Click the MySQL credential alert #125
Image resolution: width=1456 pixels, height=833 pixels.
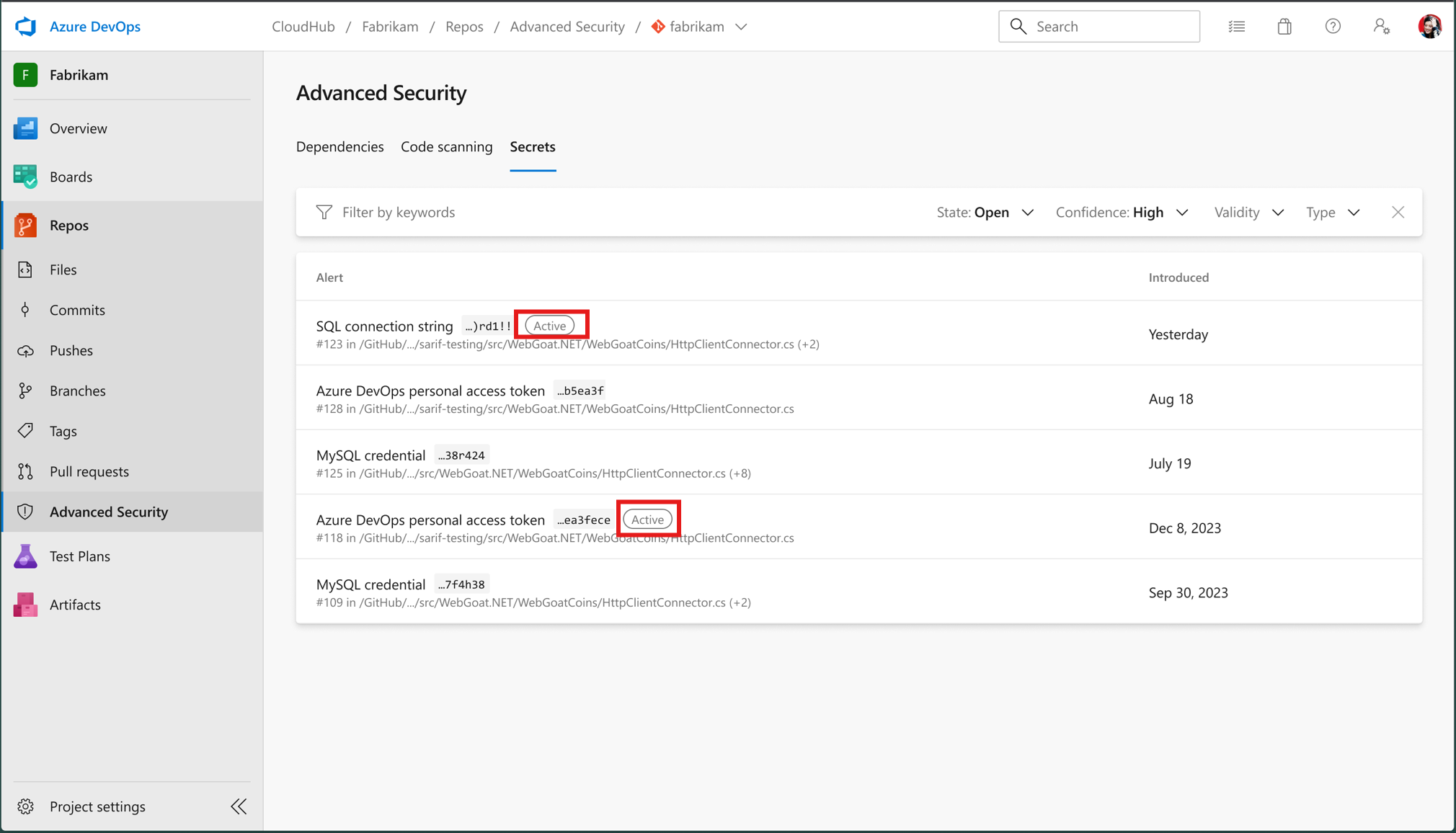[x=370, y=455]
